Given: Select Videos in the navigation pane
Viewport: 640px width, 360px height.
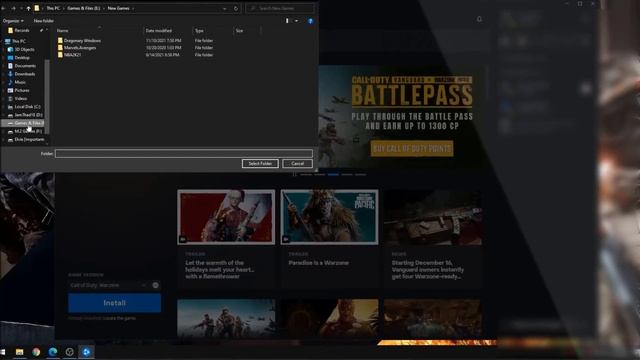Looking at the screenshot, I should (x=21, y=98).
